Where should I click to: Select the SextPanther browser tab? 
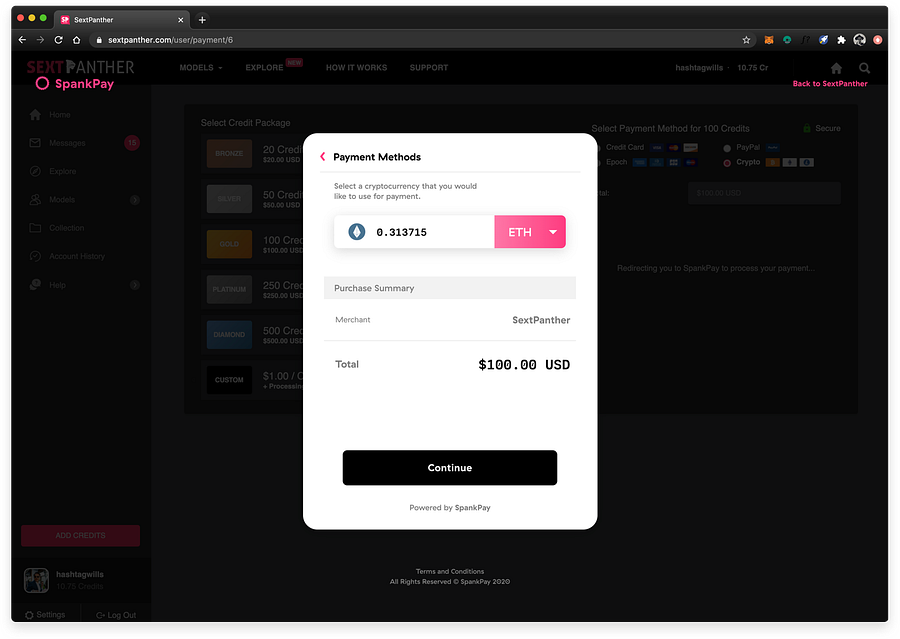[122, 20]
